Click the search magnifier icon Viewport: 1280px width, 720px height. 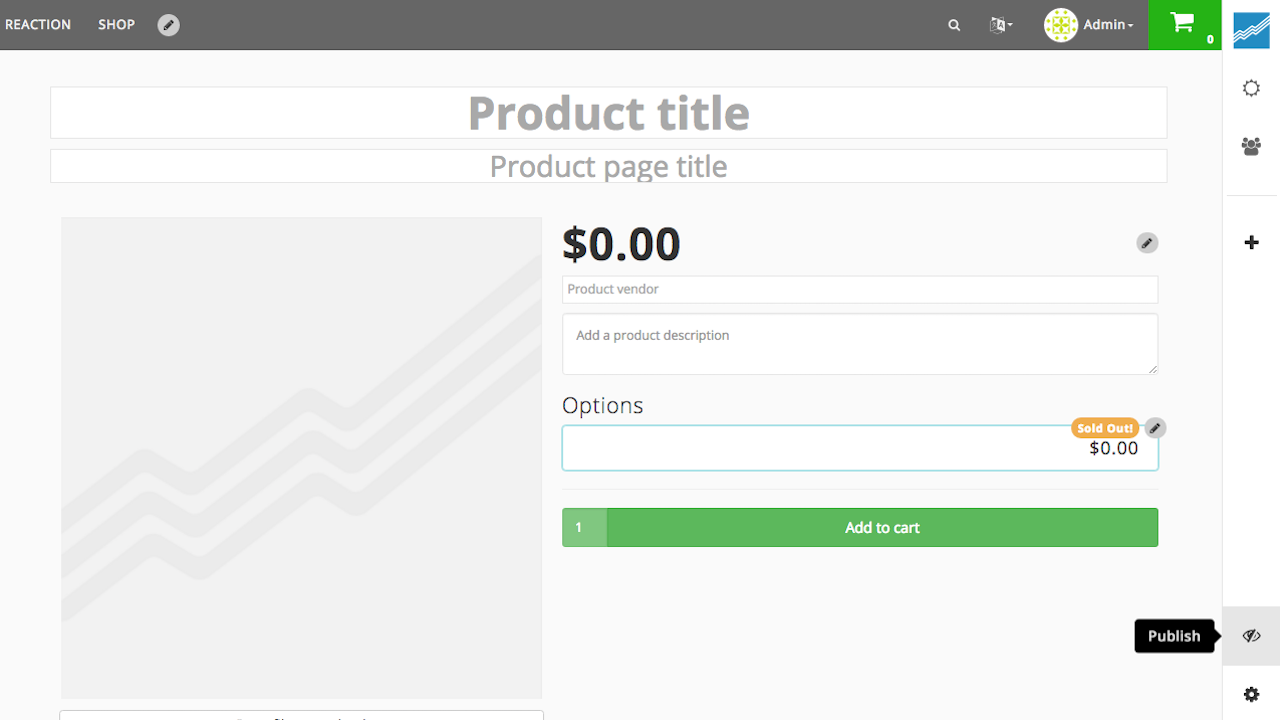[x=954, y=25]
